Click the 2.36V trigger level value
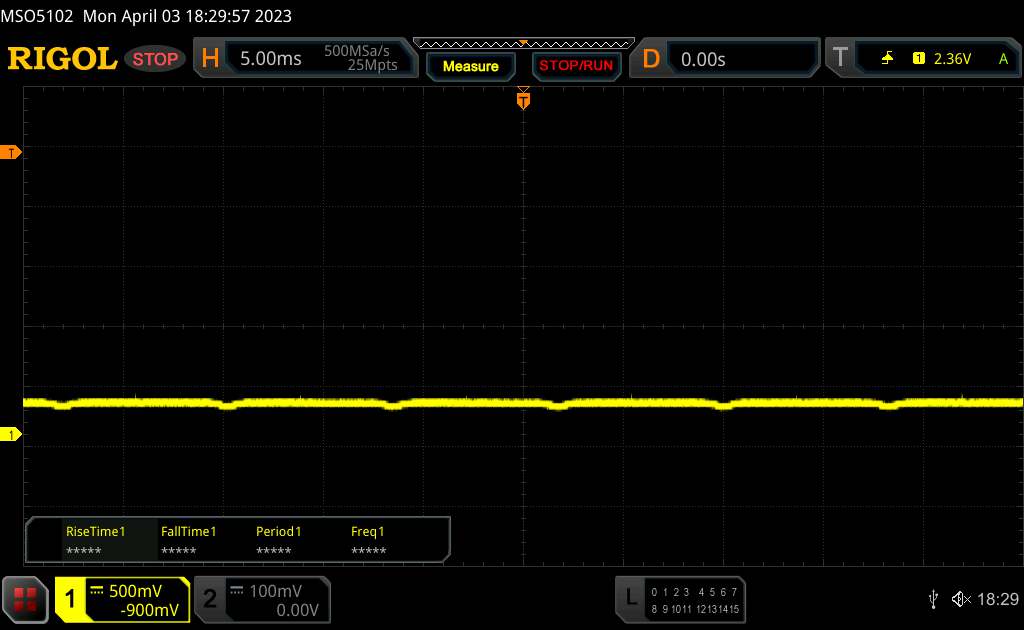The height and width of the screenshot is (630, 1024). pyautogui.click(x=952, y=59)
